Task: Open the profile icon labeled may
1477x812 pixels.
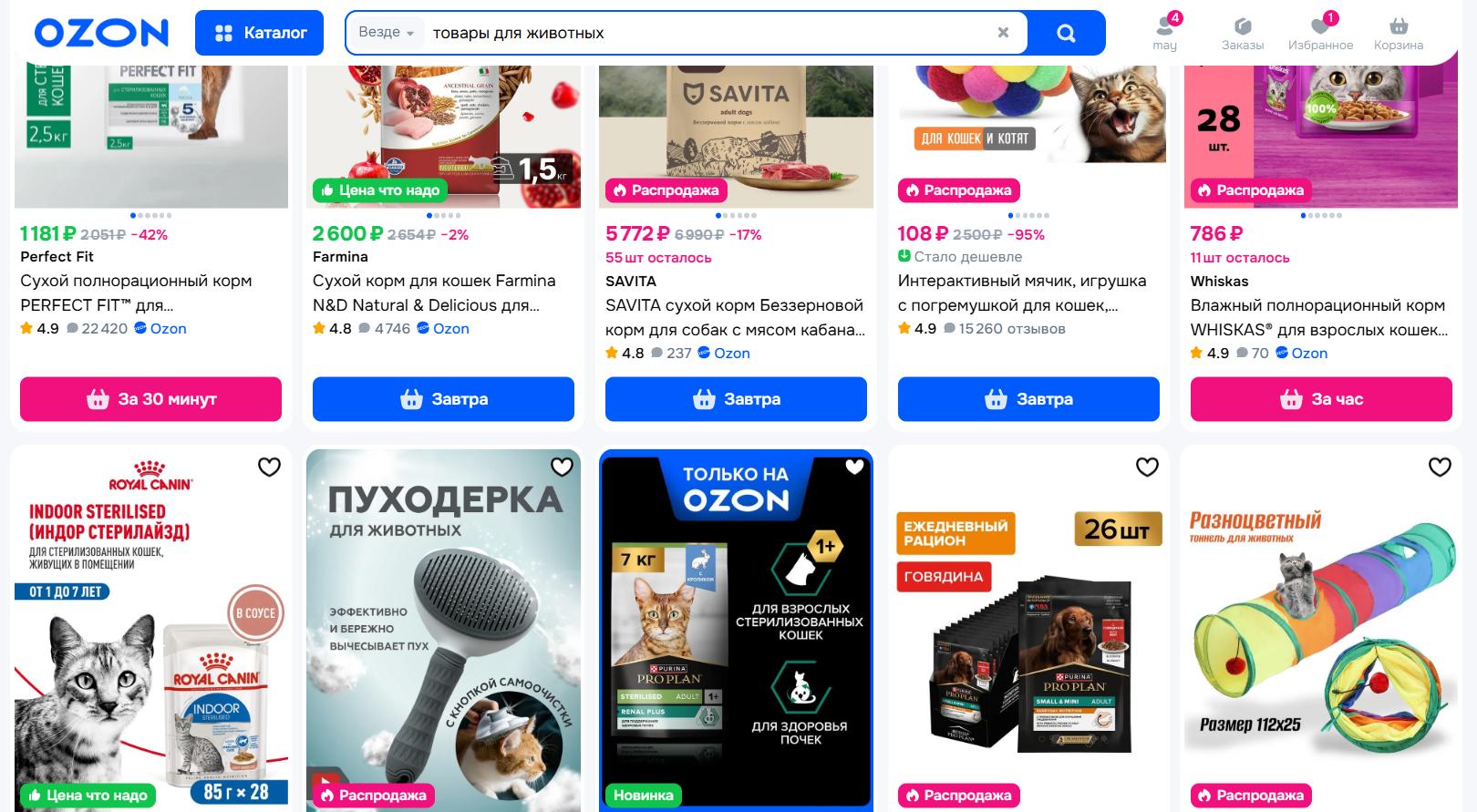Action: pos(1165,33)
